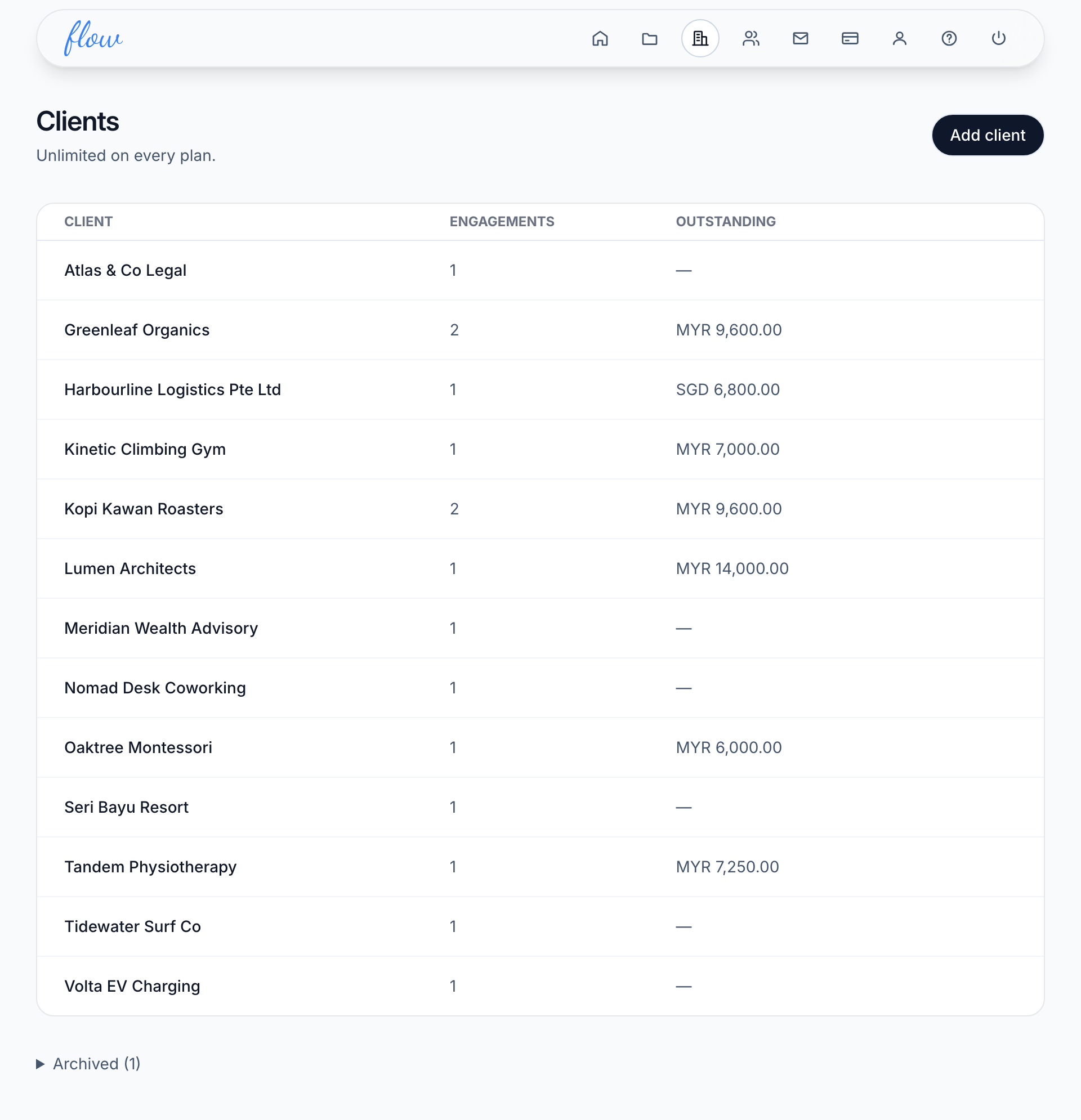Open Tandem Physiotherapy client
1081x1120 pixels.
tap(150, 867)
